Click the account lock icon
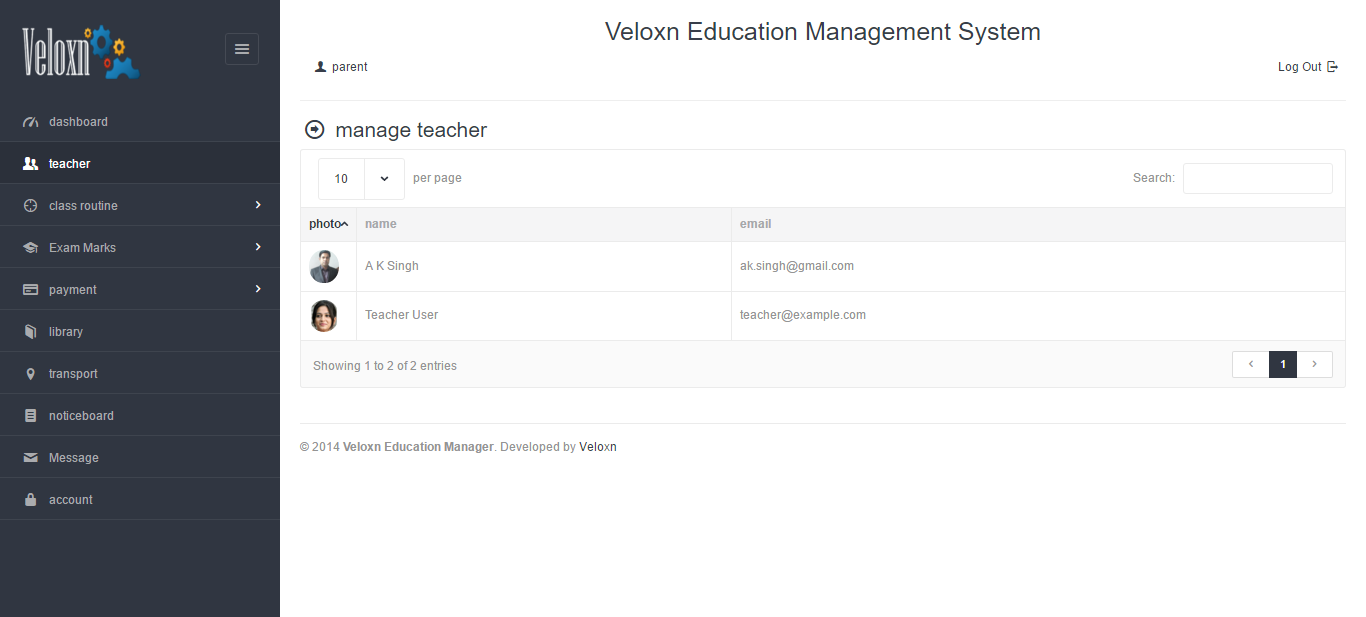The image size is (1366, 617). coord(30,500)
